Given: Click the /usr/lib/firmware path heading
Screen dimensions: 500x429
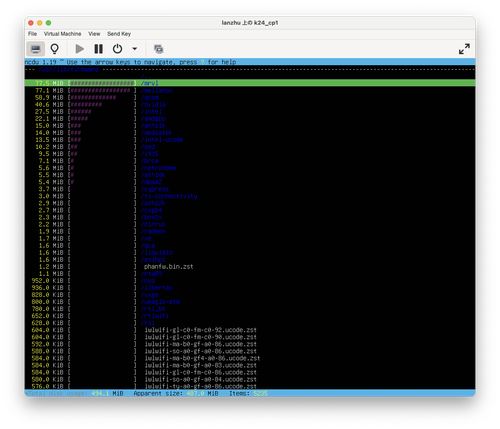Looking at the screenshot, I should coord(68,69).
